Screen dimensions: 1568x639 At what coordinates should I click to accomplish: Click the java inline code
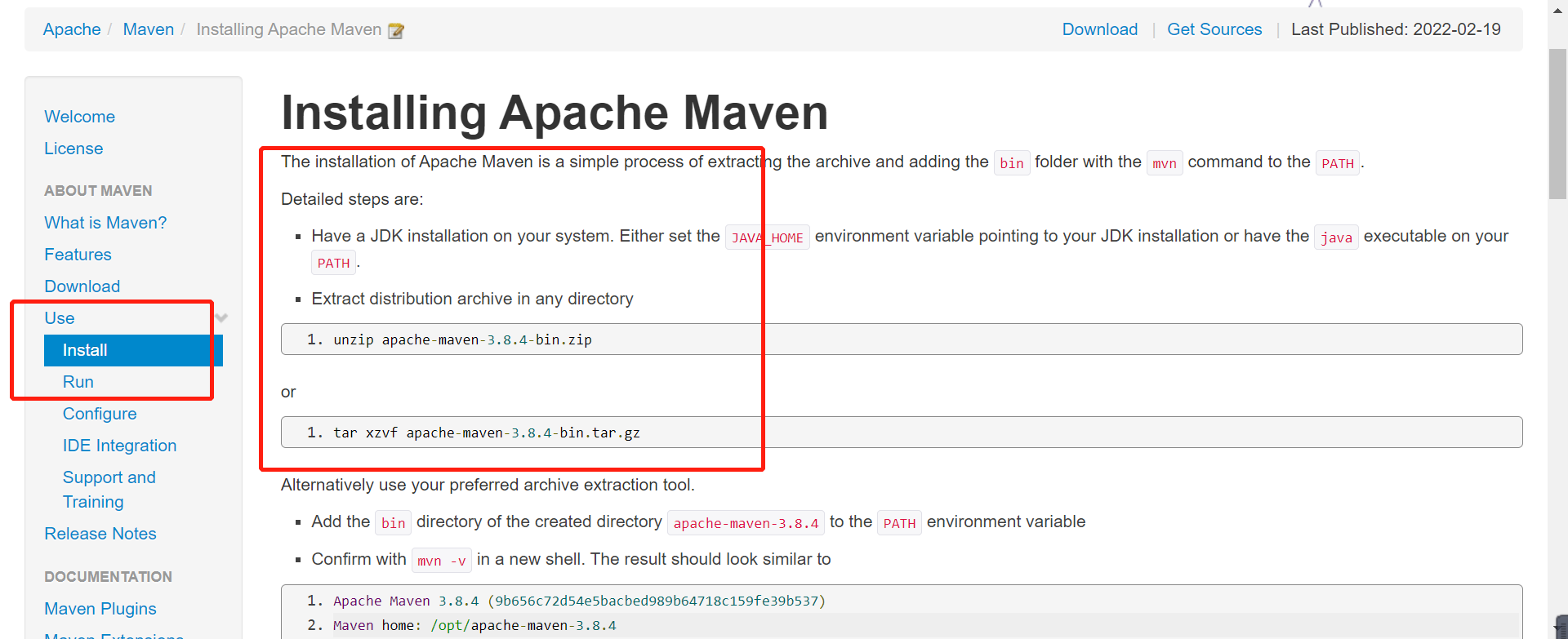pyautogui.click(x=1336, y=237)
